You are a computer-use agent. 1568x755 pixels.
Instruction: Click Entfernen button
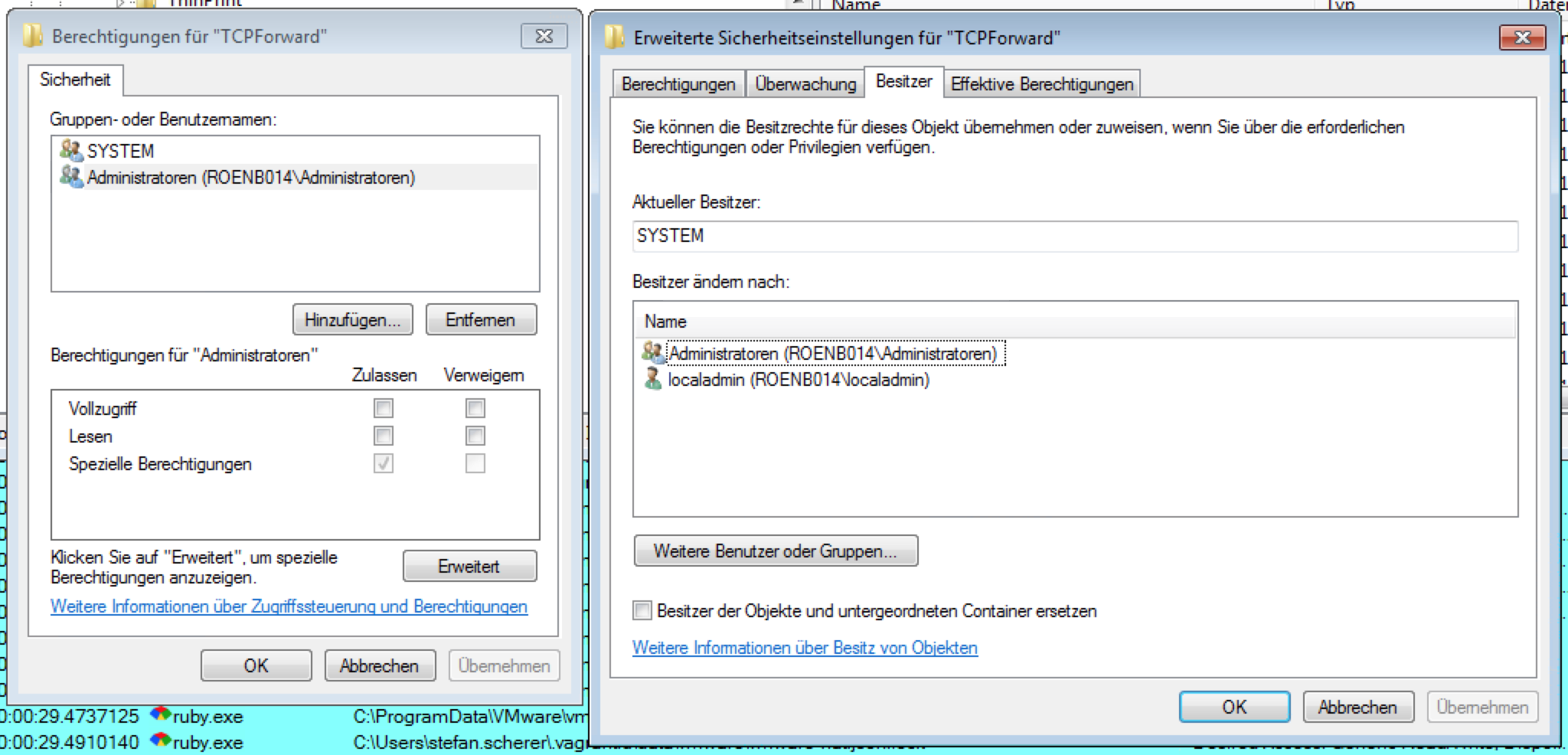[481, 320]
